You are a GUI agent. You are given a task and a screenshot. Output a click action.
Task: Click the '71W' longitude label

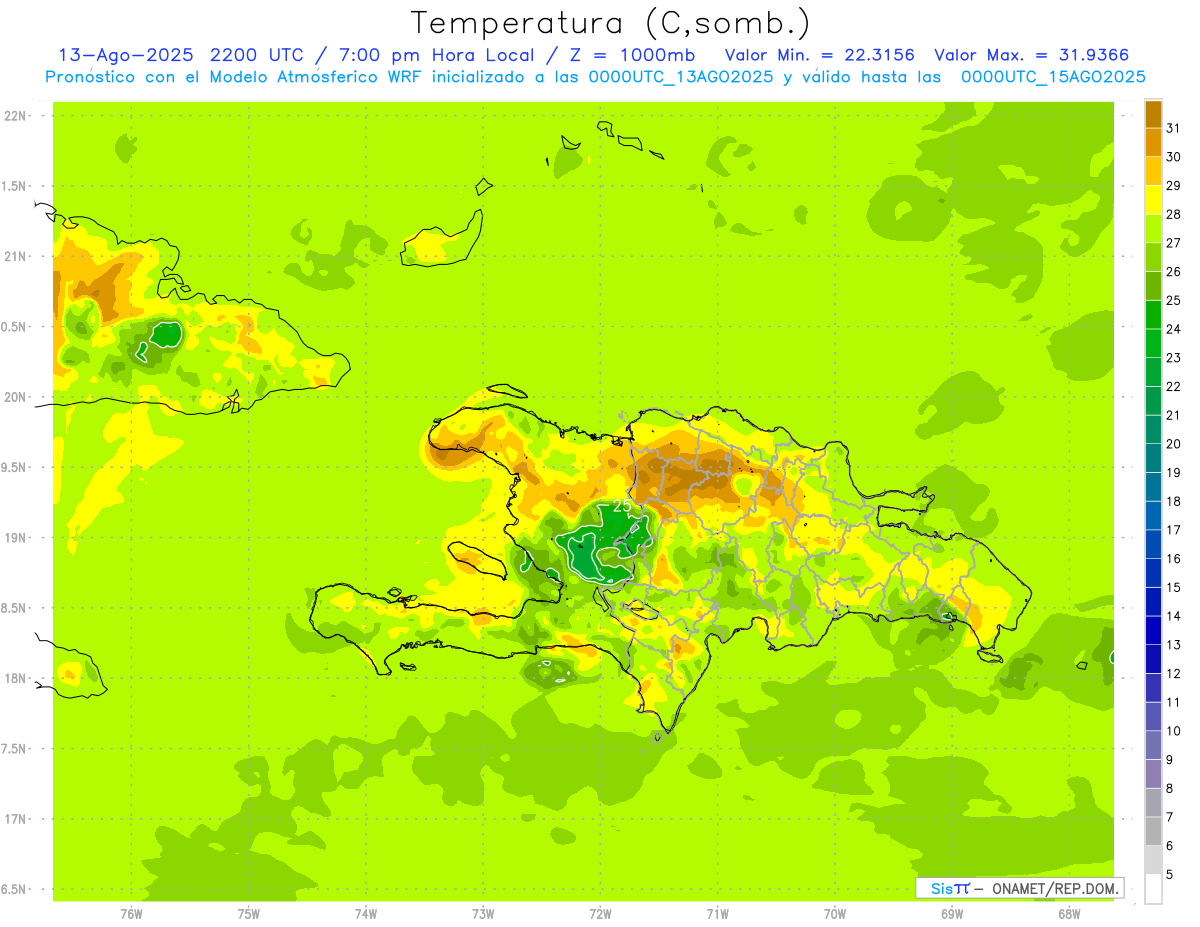click(717, 914)
